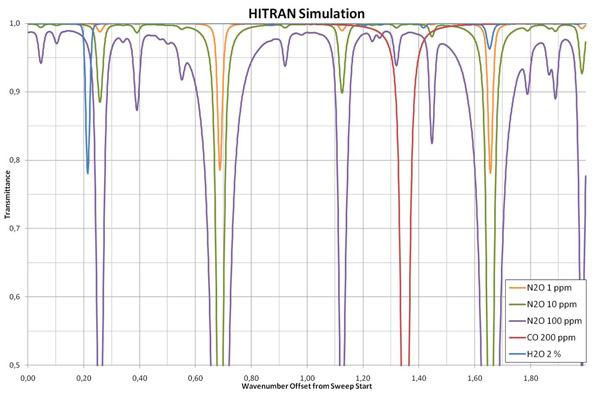The width and height of the screenshot is (600, 400).
Task: Select the N2O 100 ppm legend label
Action: point(555,321)
